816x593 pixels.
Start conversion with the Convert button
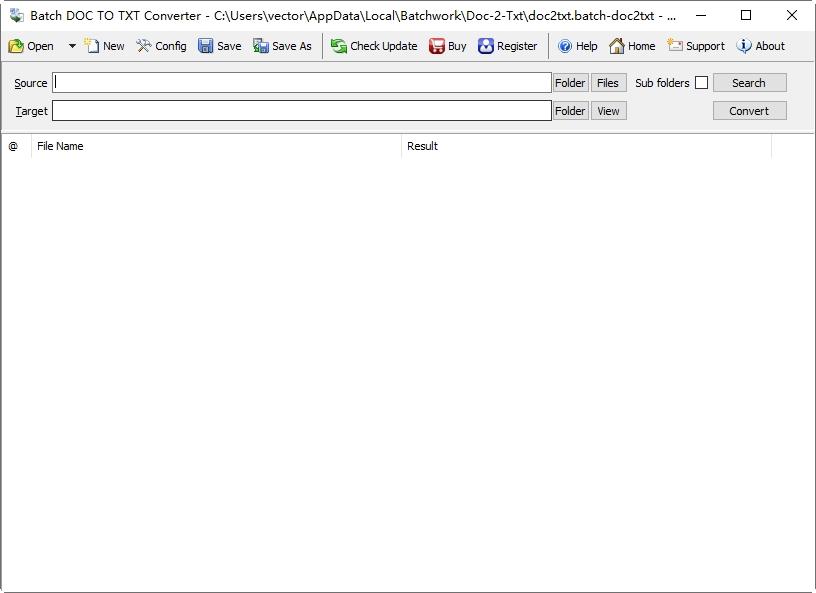click(x=749, y=111)
